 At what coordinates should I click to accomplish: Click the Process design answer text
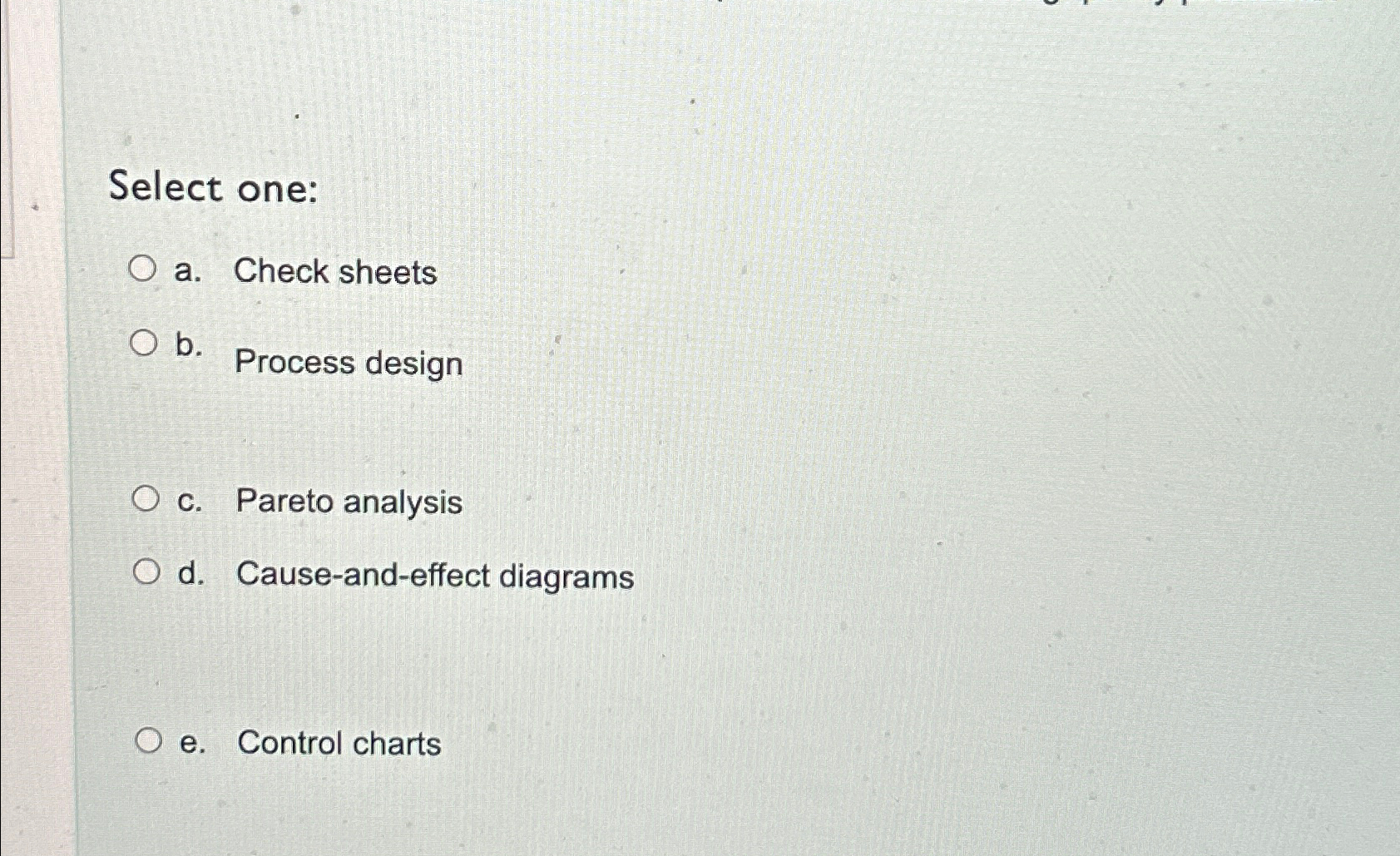[348, 364]
